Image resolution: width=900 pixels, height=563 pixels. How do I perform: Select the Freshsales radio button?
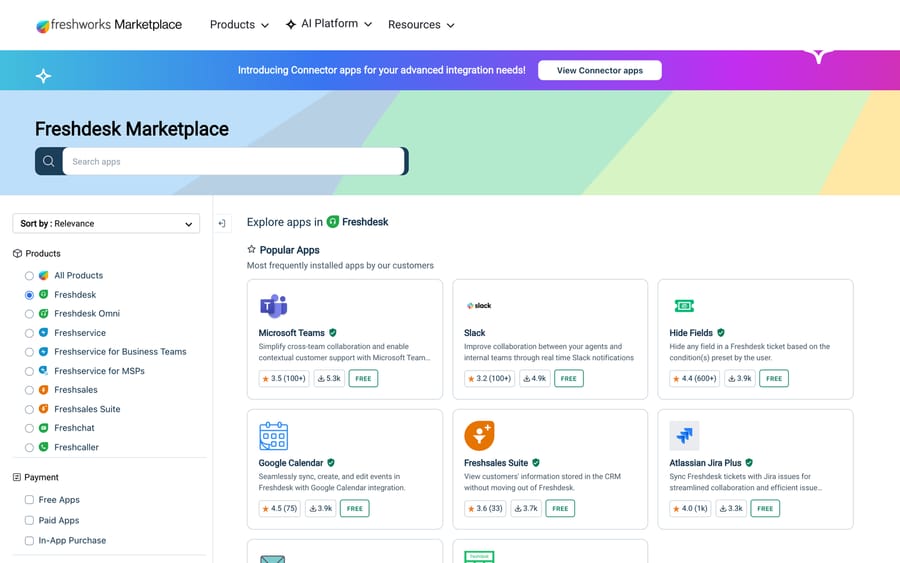pyautogui.click(x=29, y=390)
